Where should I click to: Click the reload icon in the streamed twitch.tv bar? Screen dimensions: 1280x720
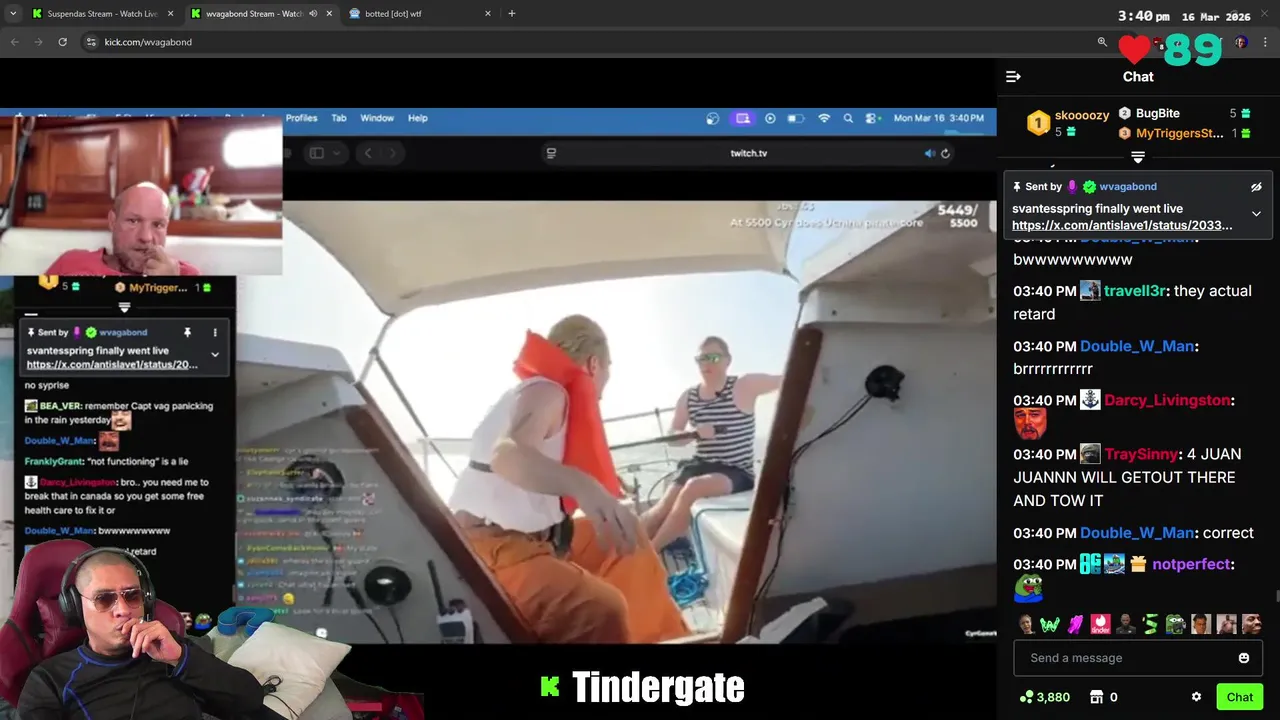[x=945, y=153]
